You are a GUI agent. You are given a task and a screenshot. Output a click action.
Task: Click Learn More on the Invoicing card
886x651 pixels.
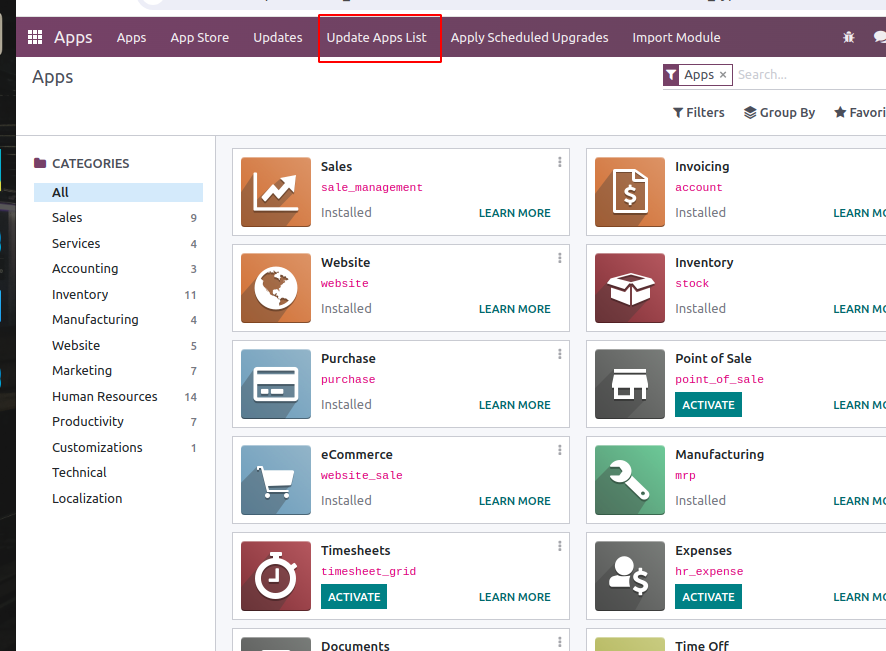pyautogui.click(x=859, y=213)
